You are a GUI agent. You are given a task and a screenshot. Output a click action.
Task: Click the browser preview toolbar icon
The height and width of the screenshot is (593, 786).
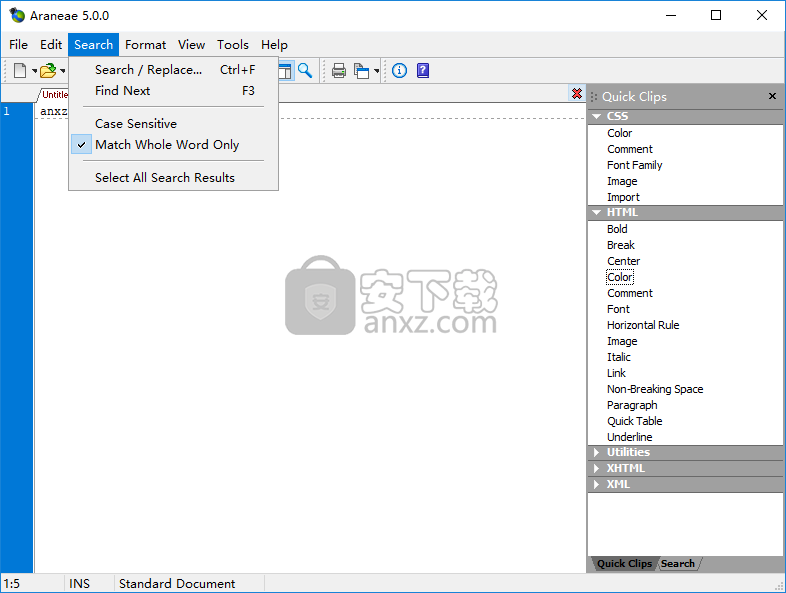pyautogui.click(x=361, y=71)
